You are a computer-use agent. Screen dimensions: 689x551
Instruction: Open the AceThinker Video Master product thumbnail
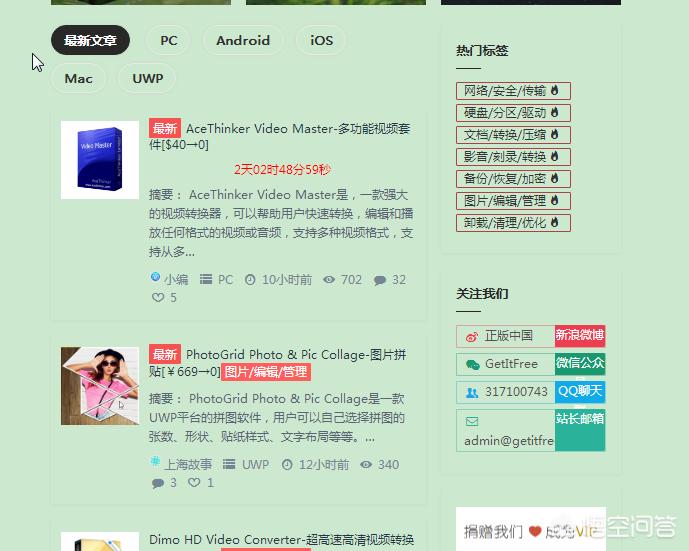tap(100, 160)
